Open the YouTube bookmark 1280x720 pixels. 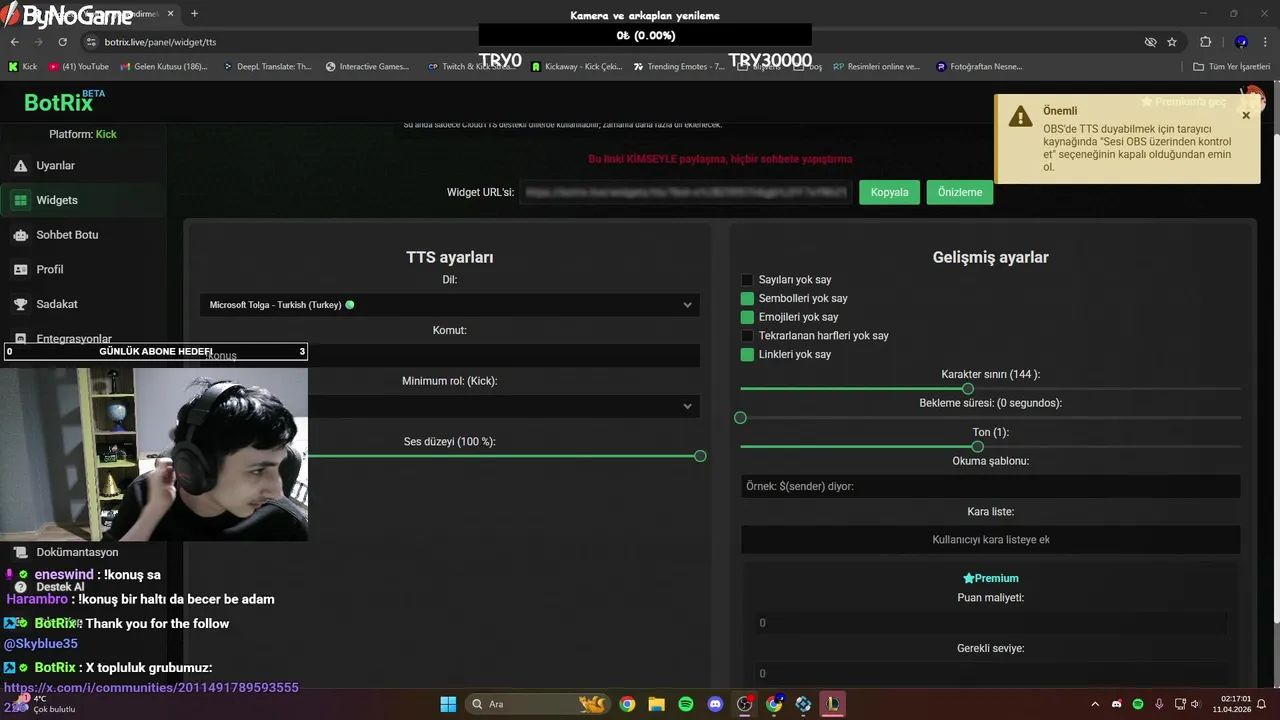[x=78, y=67]
